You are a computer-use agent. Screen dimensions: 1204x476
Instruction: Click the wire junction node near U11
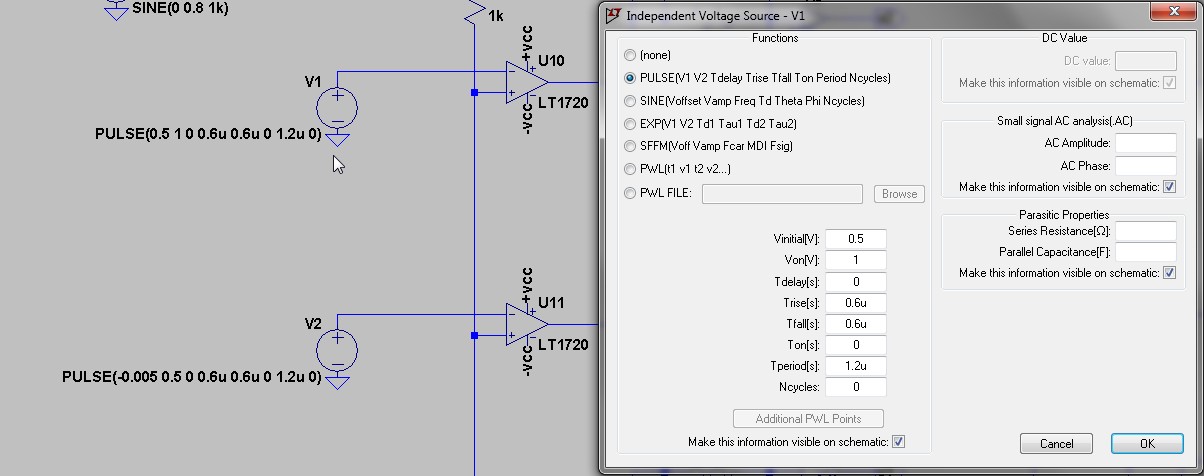(474, 335)
